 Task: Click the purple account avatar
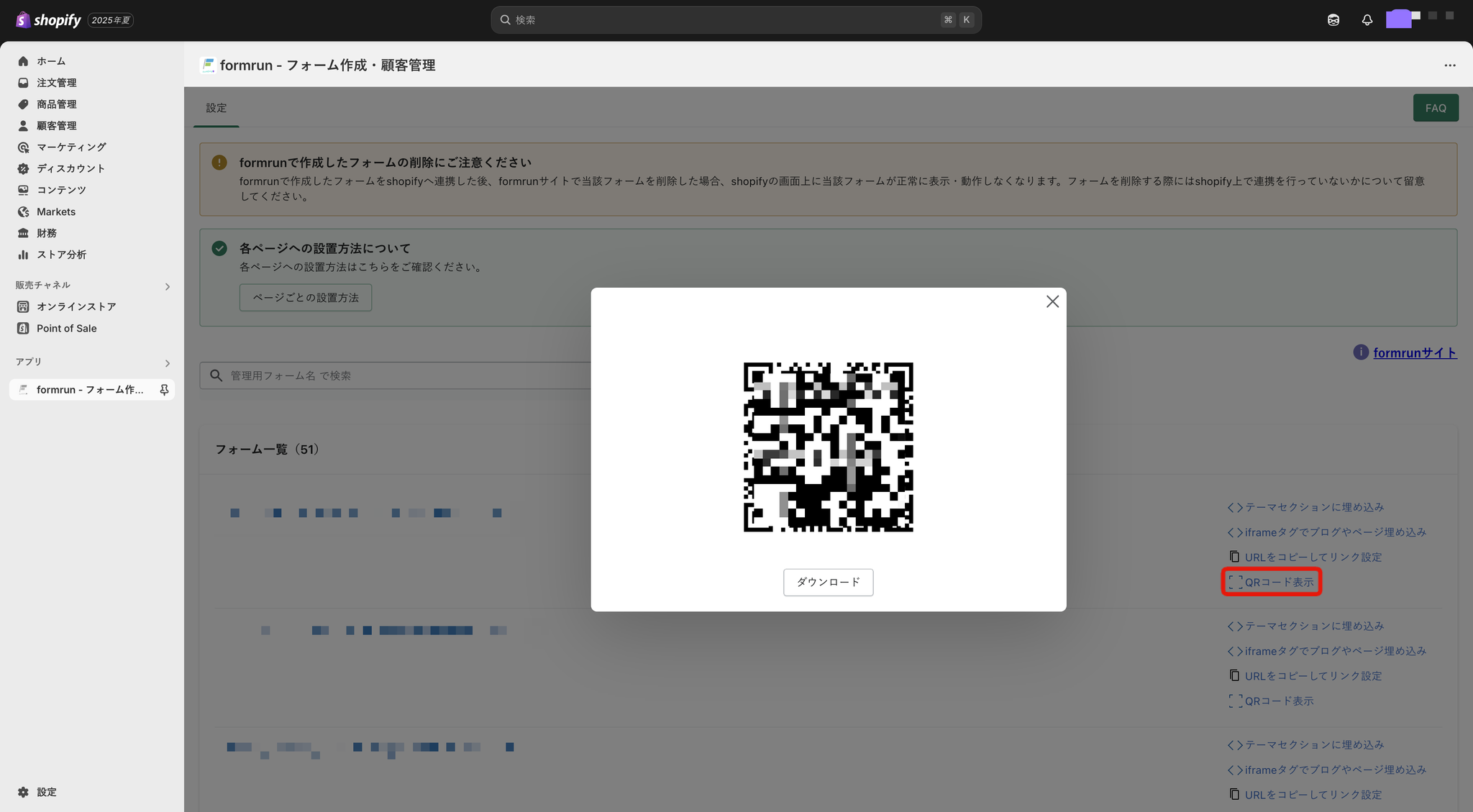(x=1398, y=19)
